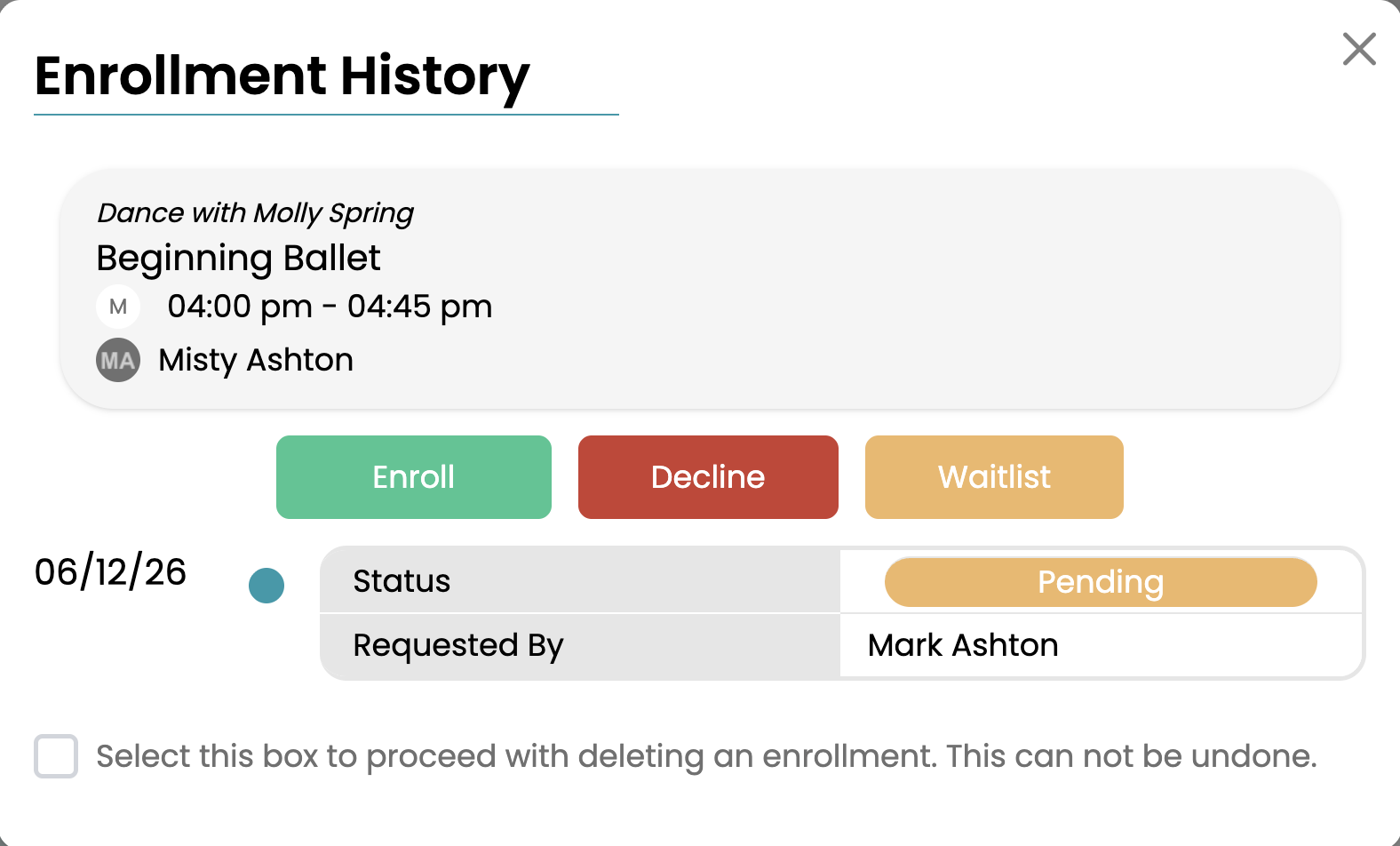The image size is (1400, 846).
Task: Click the Enroll button
Action: click(414, 477)
